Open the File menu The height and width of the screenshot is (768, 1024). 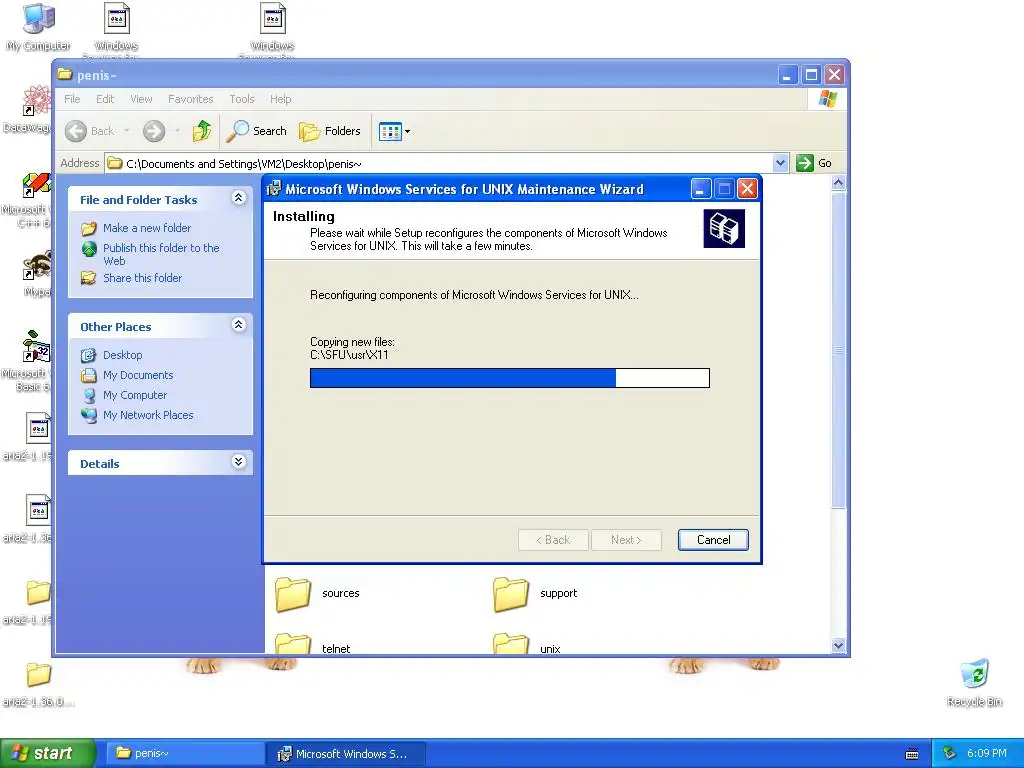(72, 99)
